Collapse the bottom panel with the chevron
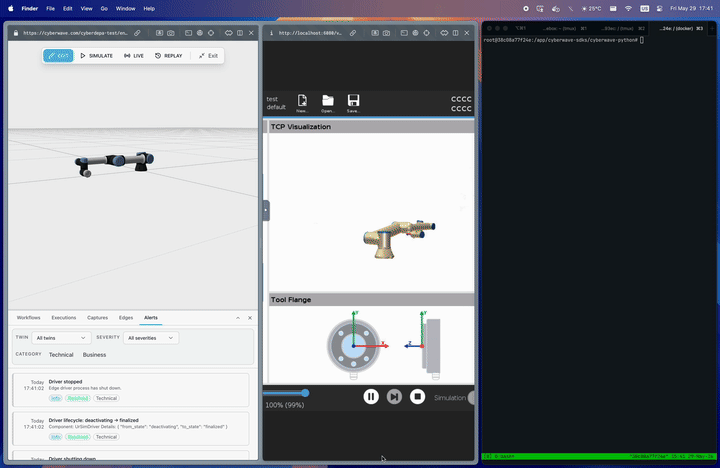720x468 pixels. tap(238, 318)
